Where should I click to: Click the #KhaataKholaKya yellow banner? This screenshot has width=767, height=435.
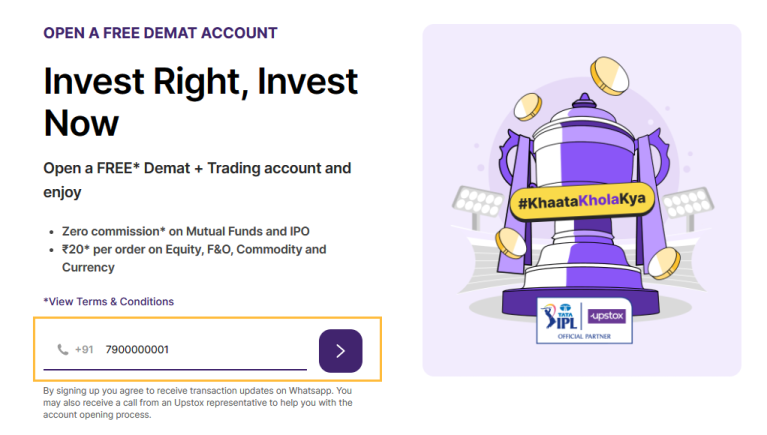pos(582,201)
